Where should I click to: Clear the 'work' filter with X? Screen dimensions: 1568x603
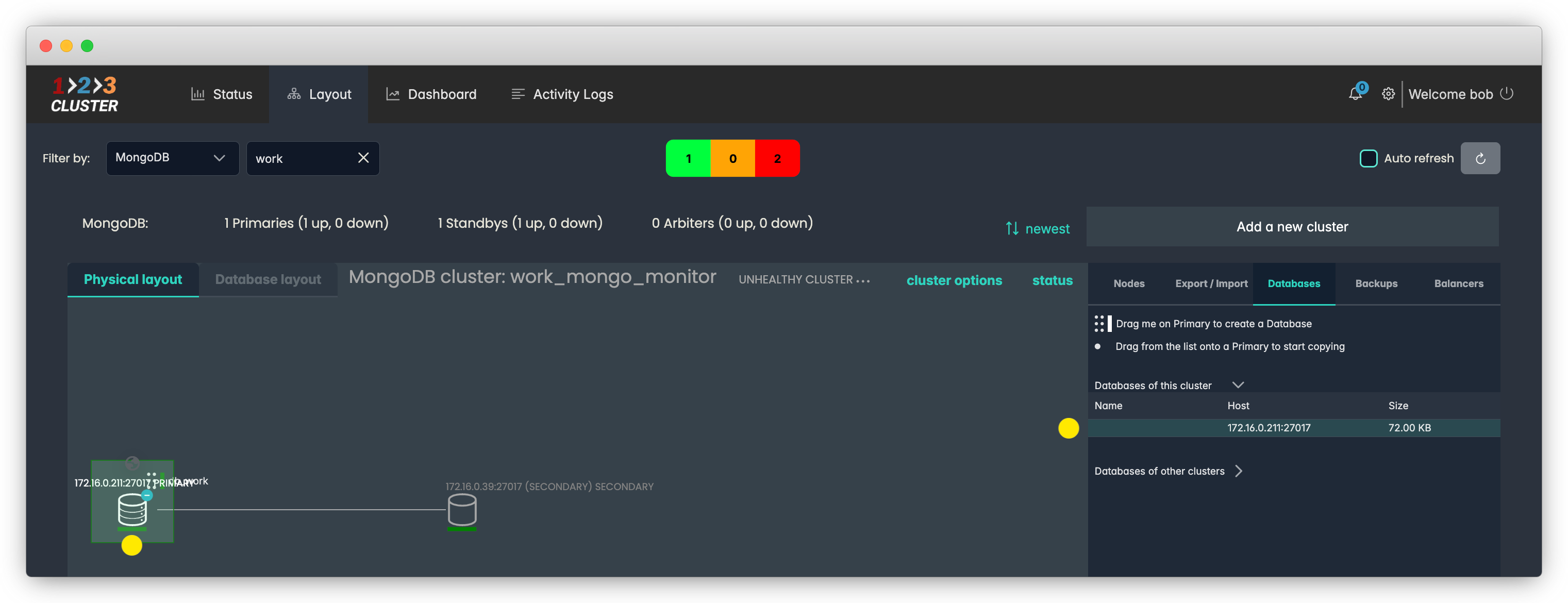[363, 158]
